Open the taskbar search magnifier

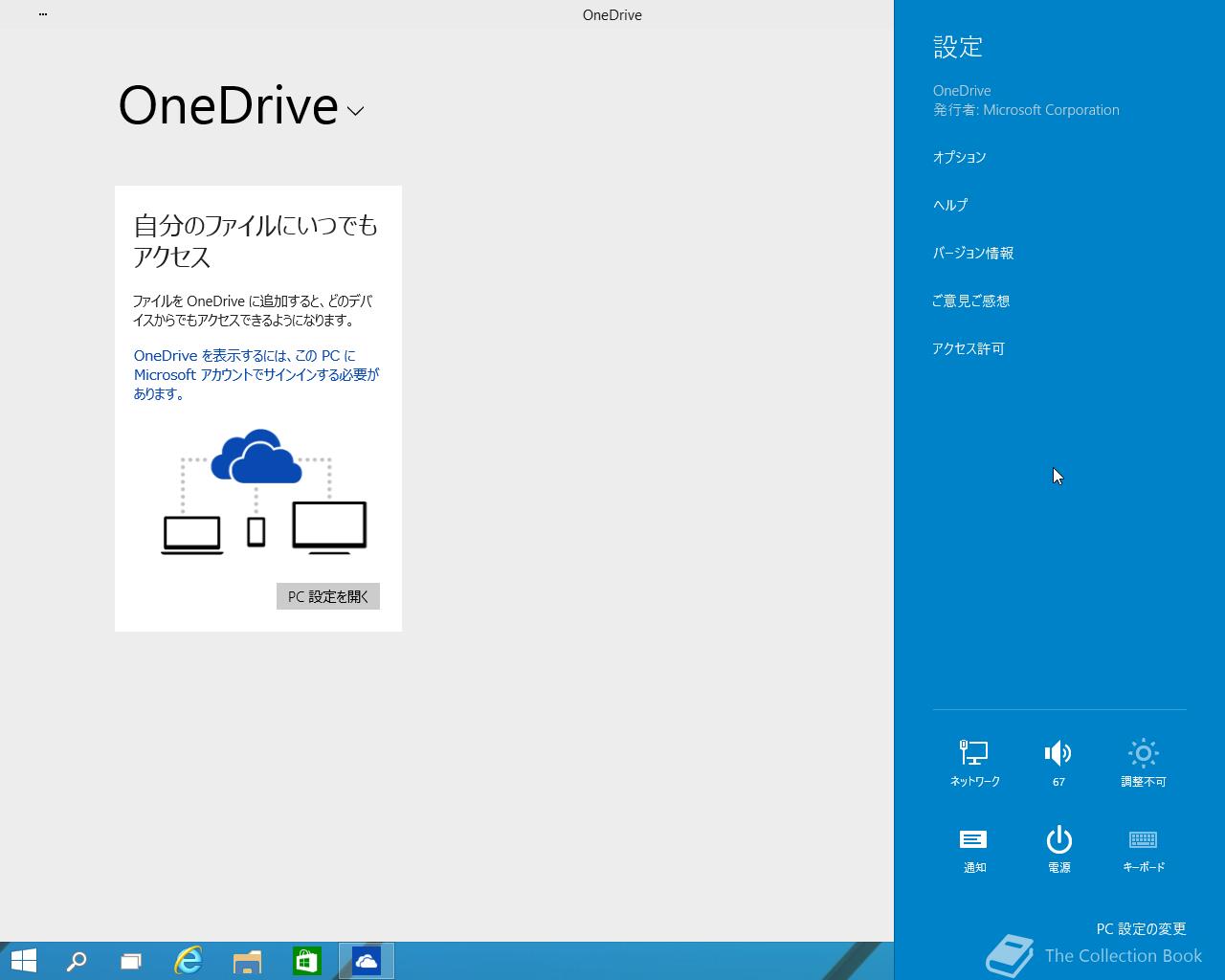[x=76, y=961]
